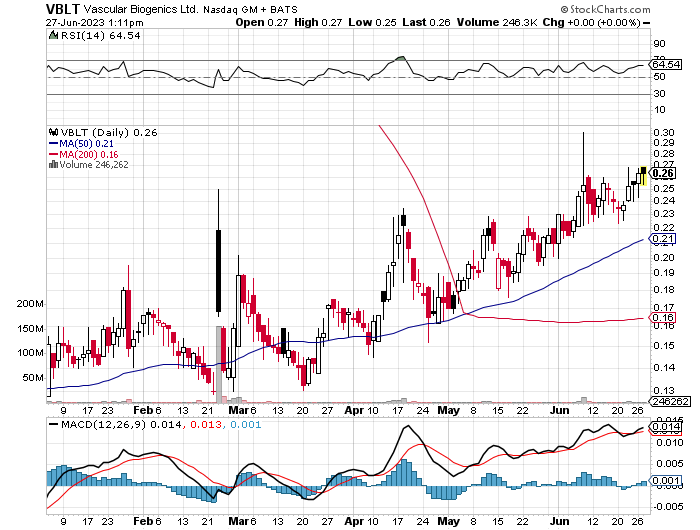Click the red boxed 0.16 MA(200) label
This screenshot has width=700, height=530.
pyautogui.click(x=663, y=317)
